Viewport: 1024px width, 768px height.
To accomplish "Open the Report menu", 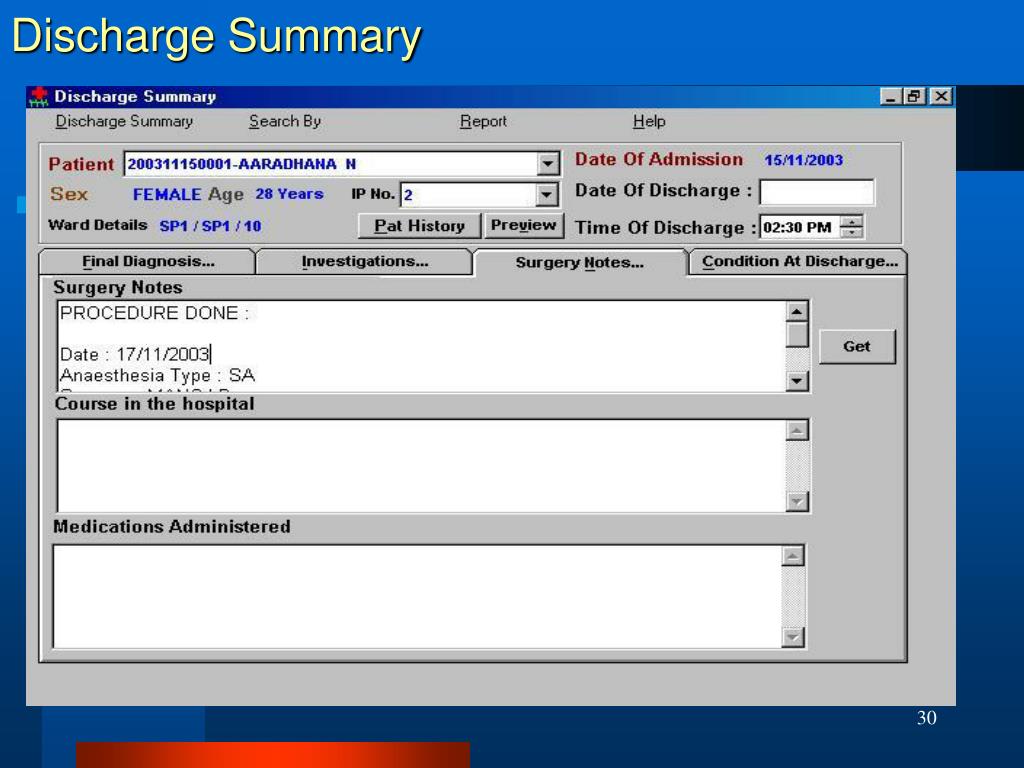I will pos(483,121).
